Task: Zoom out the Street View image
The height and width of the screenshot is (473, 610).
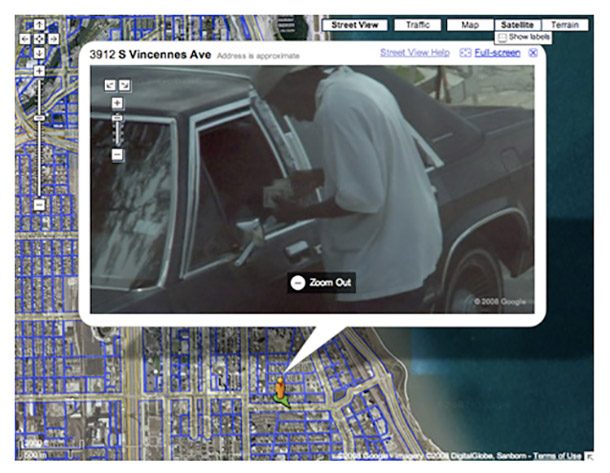Action: [117, 155]
